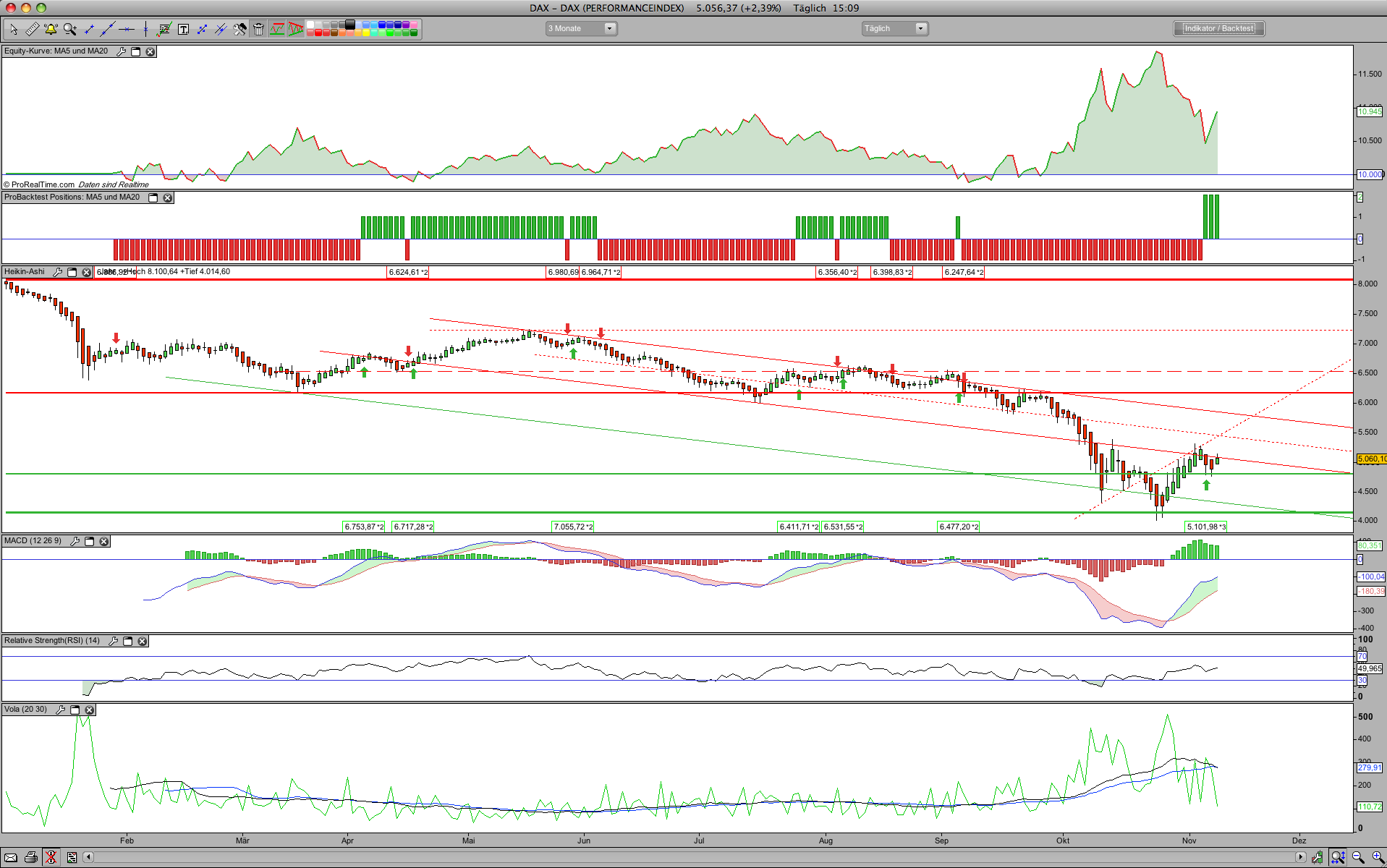The width and height of the screenshot is (1387, 868).
Task: Toggle the triangle pattern detection button
Action: 296,29
